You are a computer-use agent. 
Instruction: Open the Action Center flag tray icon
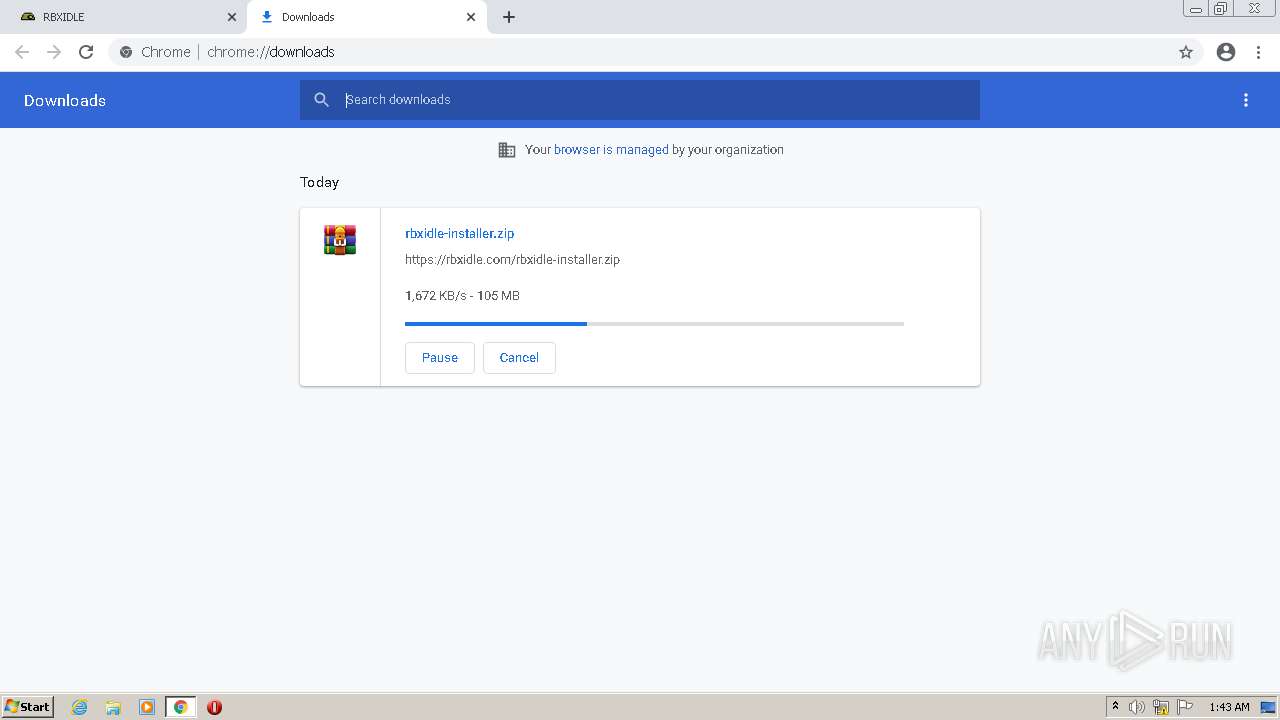1185,707
